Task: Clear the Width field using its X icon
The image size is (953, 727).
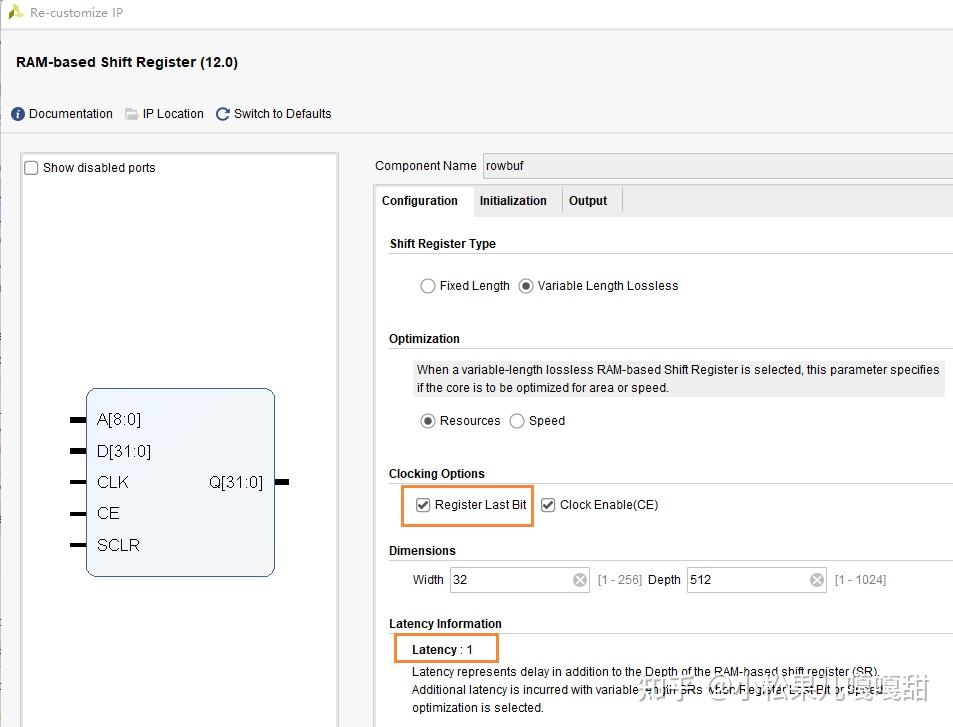Action: (580, 580)
